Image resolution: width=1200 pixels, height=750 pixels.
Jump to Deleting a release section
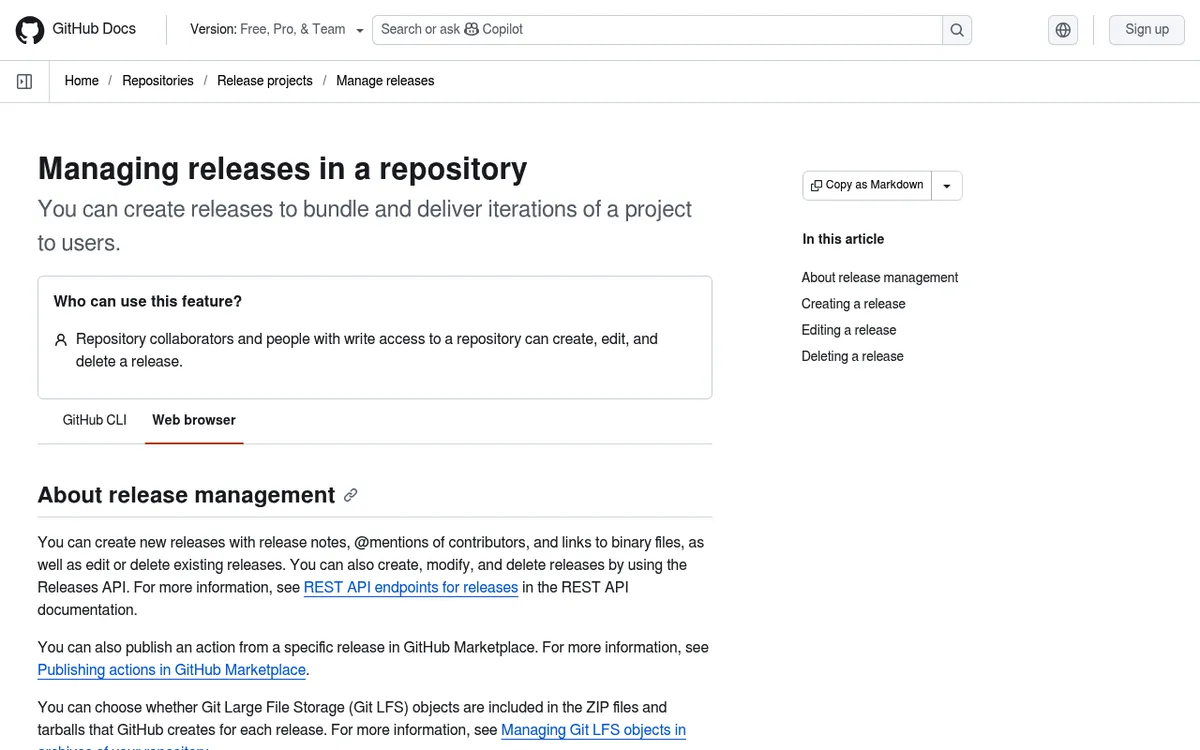point(852,356)
